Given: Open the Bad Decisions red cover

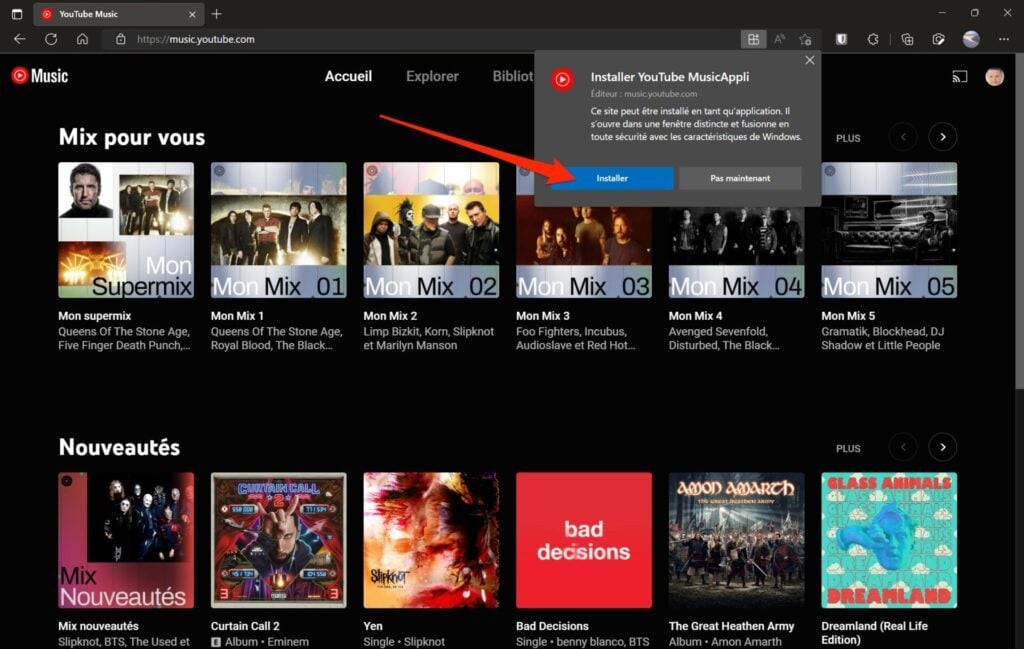Looking at the screenshot, I should [584, 540].
